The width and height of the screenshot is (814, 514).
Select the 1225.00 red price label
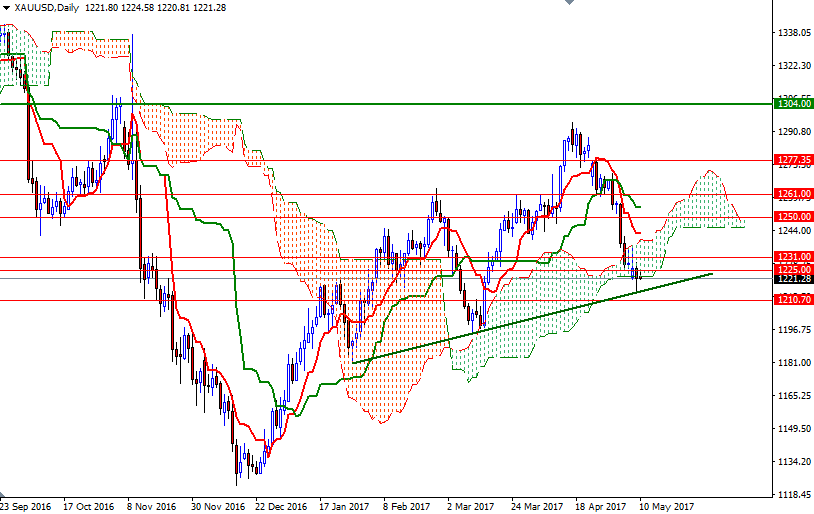(793, 270)
